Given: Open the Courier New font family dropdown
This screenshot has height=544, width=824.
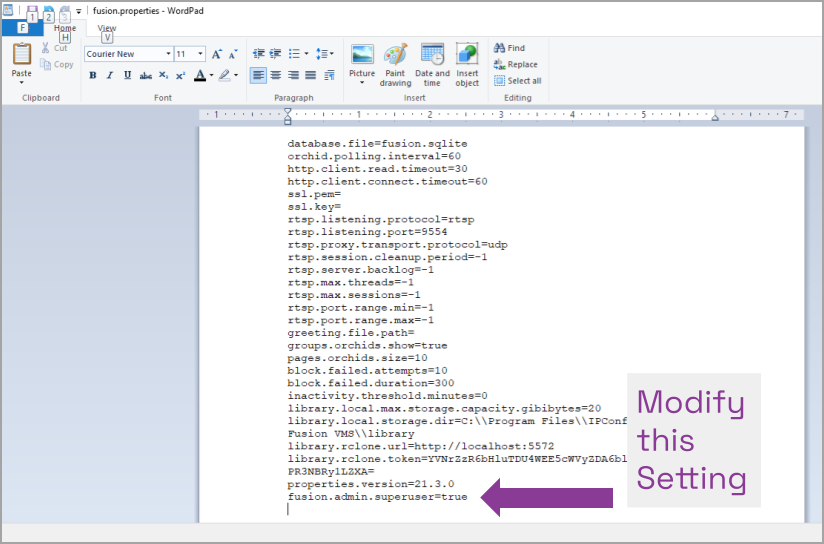Looking at the screenshot, I should (x=168, y=54).
